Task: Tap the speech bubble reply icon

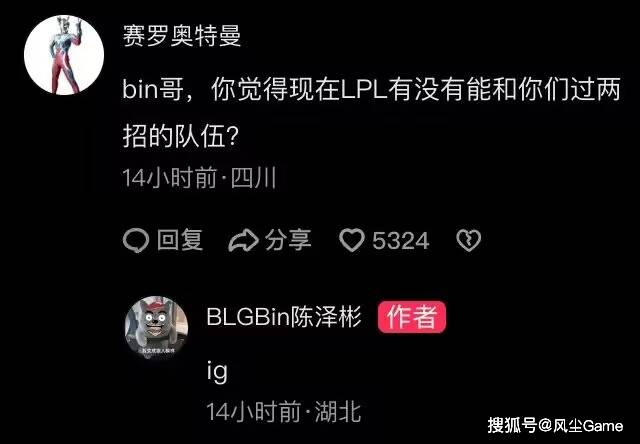Action: click(136, 240)
